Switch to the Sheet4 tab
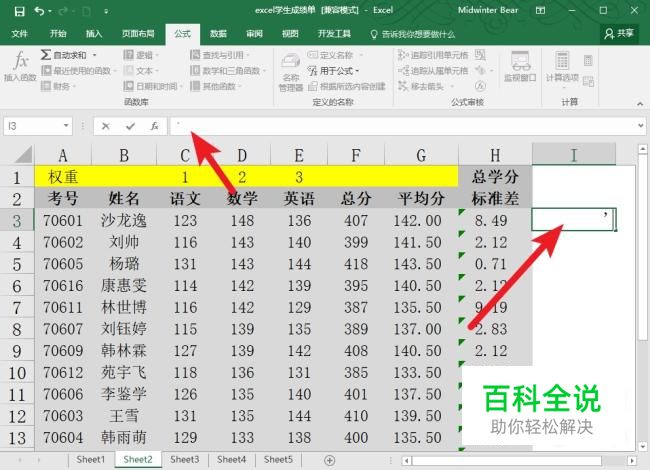This screenshot has width=650, height=470. tap(231, 460)
